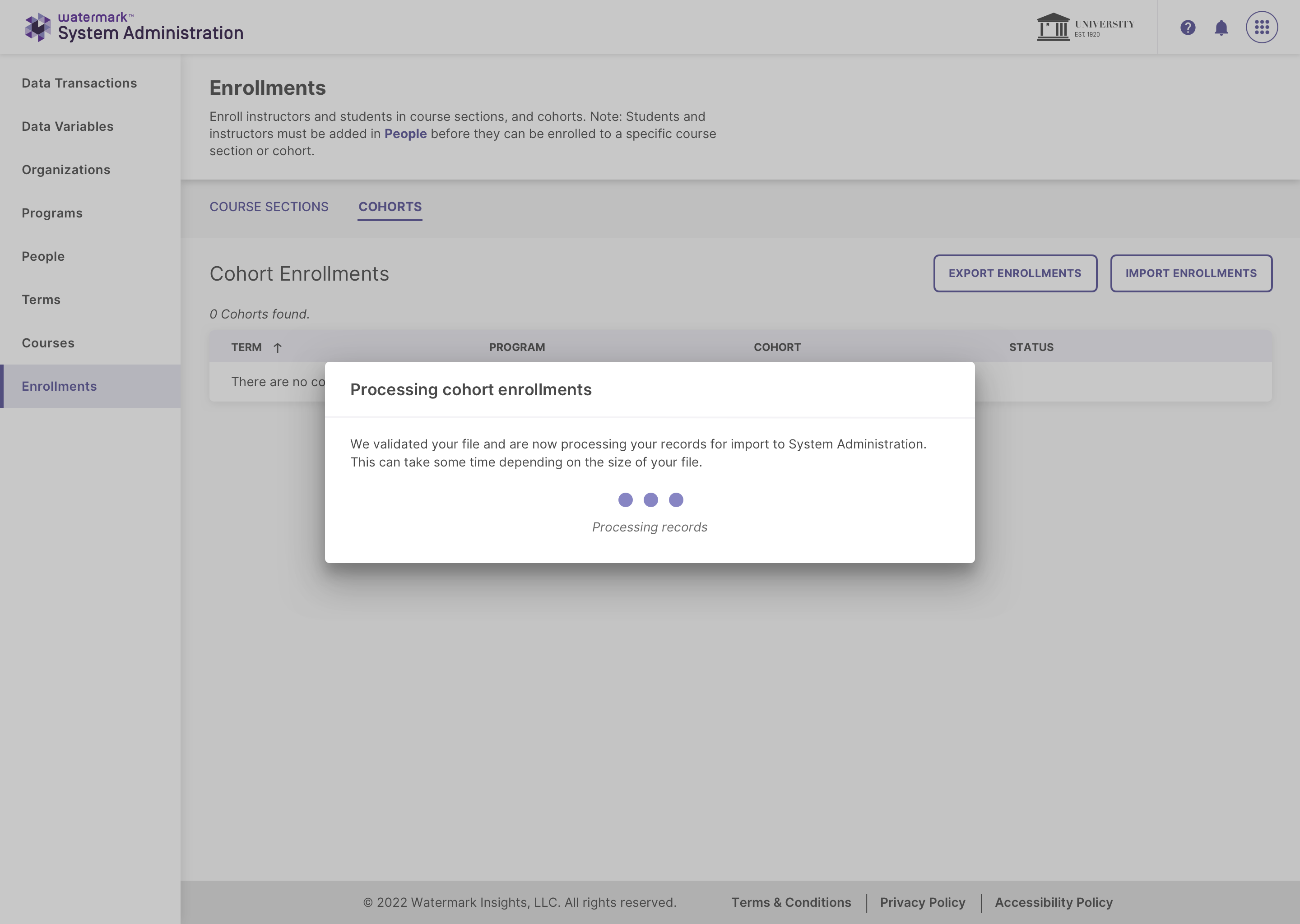The height and width of the screenshot is (924, 1300).
Task: Click the 'Processing cohort enrollments' dialog title
Action: pyautogui.click(x=471, y=389)
